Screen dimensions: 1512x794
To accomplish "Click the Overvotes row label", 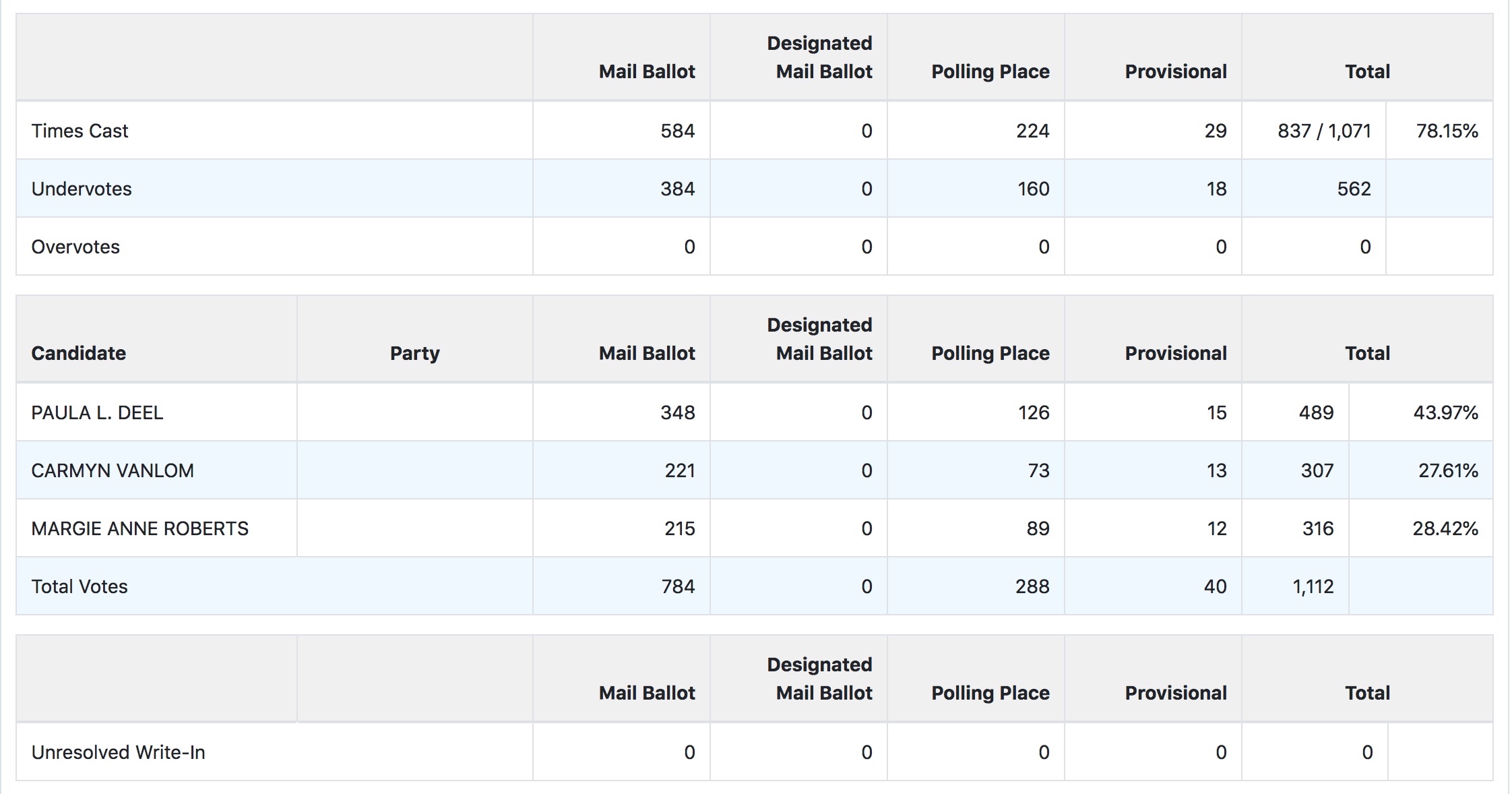I will click(75, 247).
